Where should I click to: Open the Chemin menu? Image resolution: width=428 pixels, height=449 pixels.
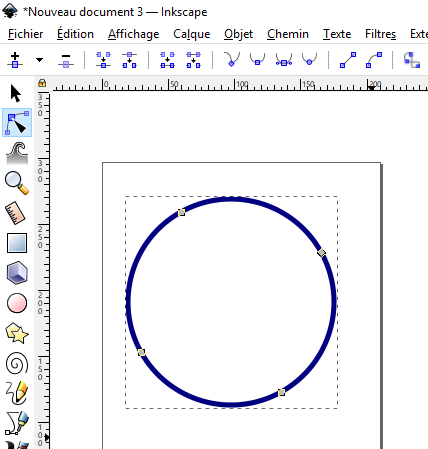[x=288, y=34]
